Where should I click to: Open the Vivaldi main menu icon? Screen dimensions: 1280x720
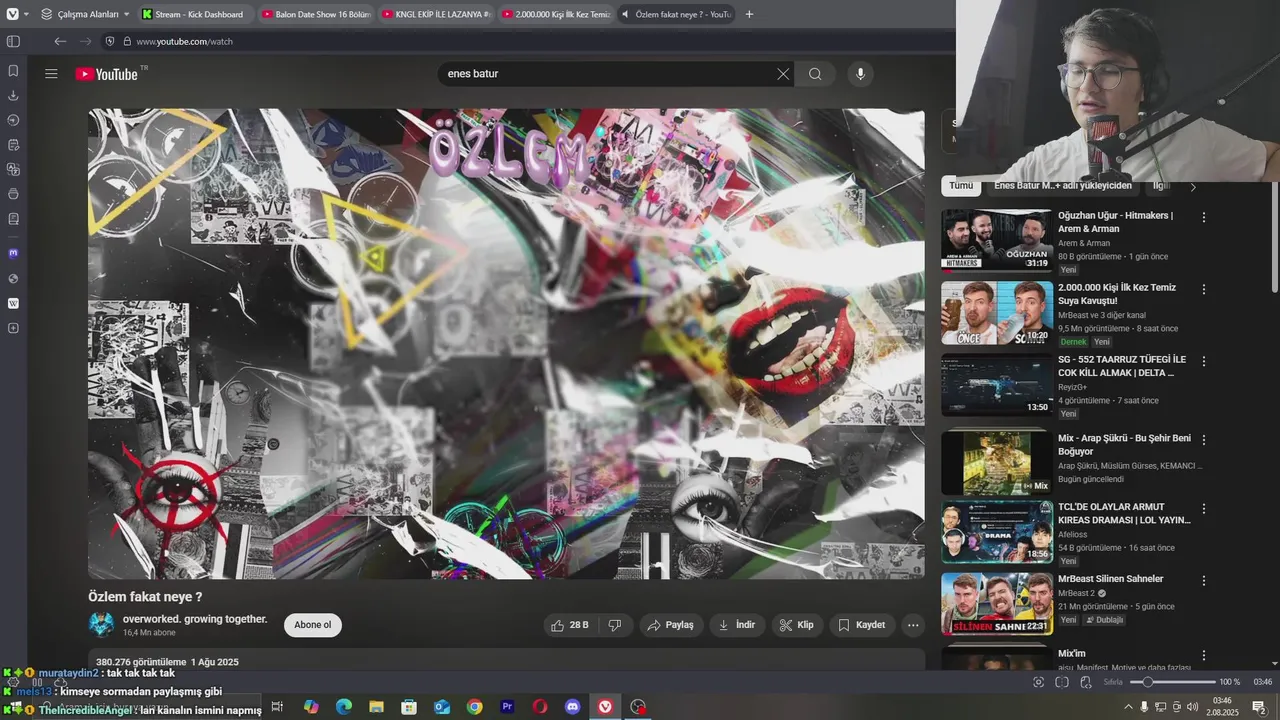12,14
